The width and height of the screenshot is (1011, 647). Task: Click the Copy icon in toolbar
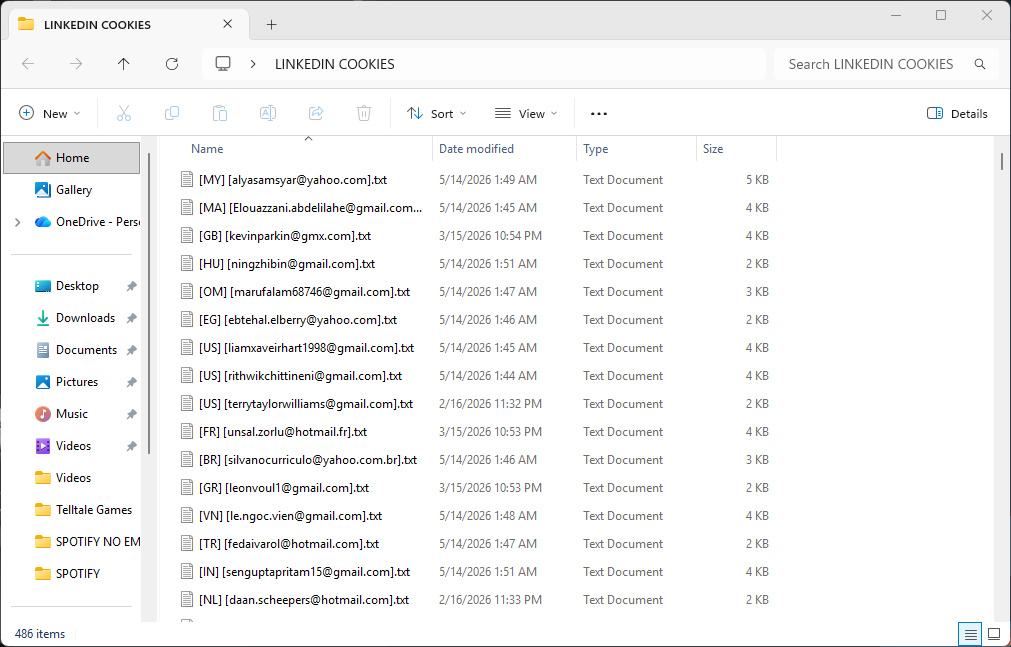click(x=172, y=114)
